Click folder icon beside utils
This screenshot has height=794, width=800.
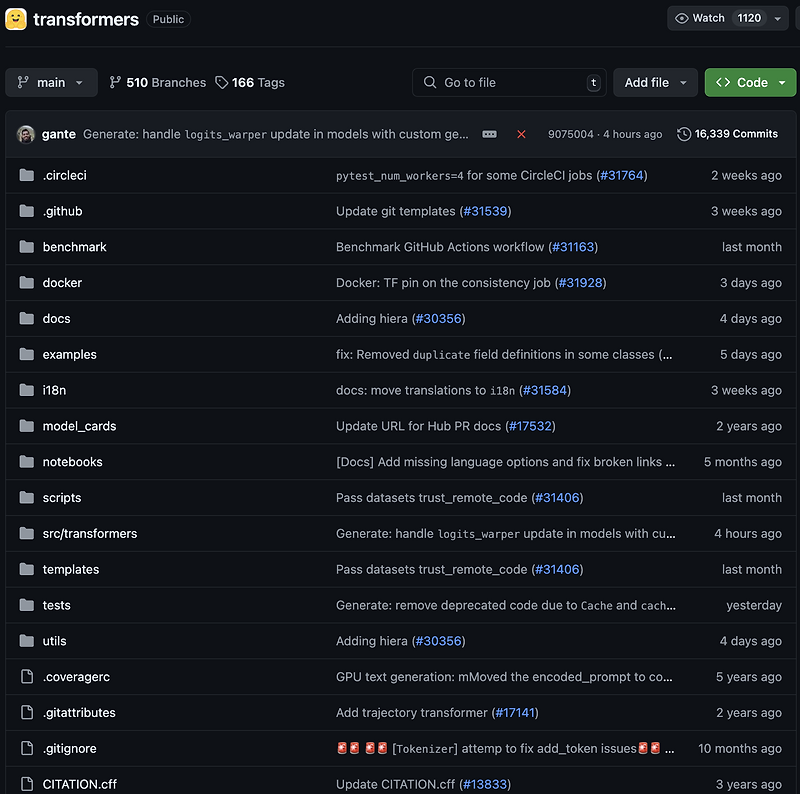point(27,640)
